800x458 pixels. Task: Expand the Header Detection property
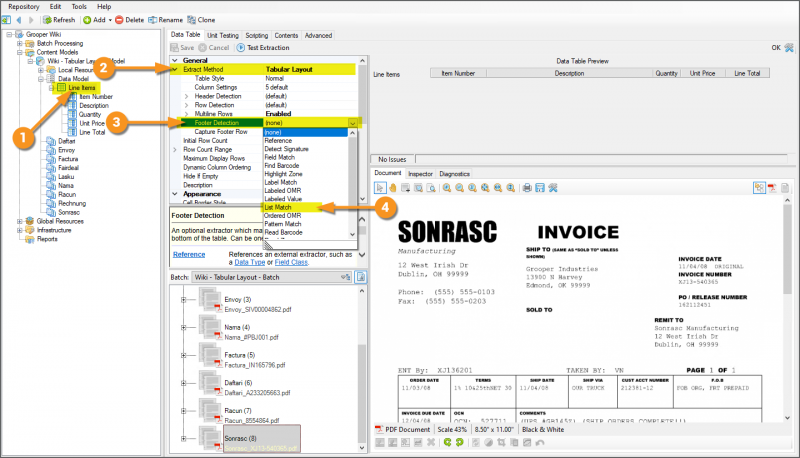point(187,96)
